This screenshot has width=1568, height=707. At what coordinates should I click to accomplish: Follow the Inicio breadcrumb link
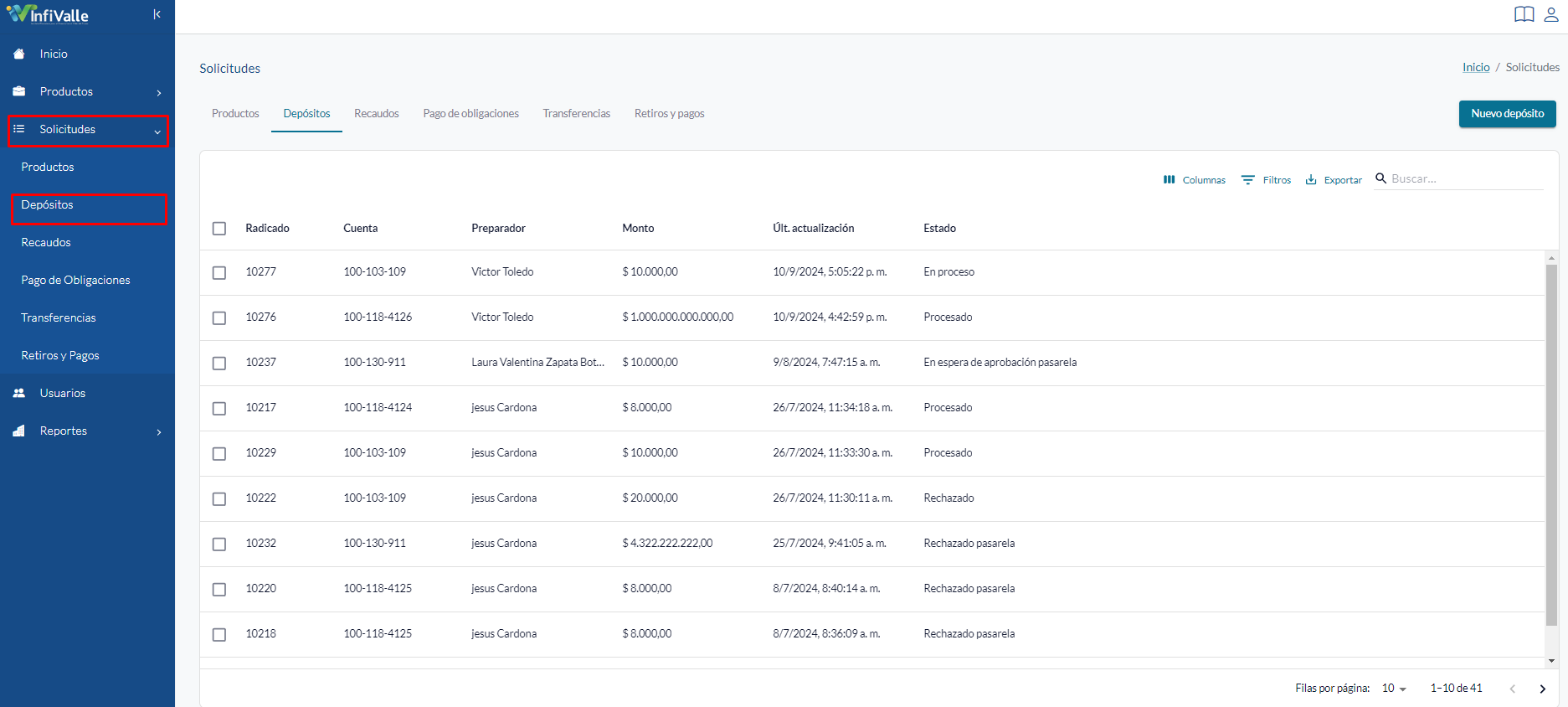coord(1476,67)
